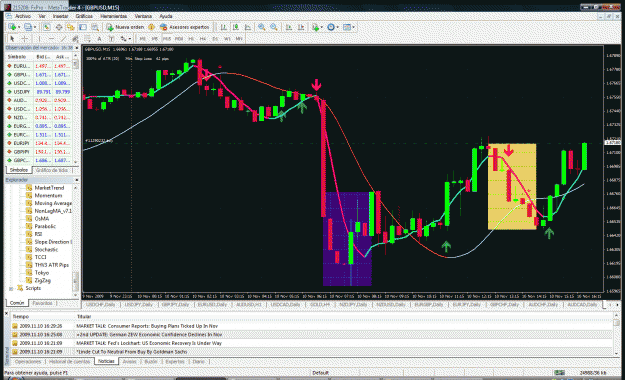Select the text A tool
Viewport: 625px width, 380px height.
(x=99, y=38)
